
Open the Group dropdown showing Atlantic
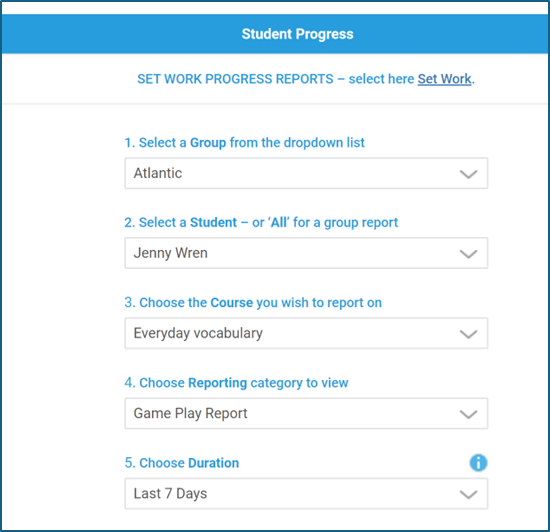306,173
